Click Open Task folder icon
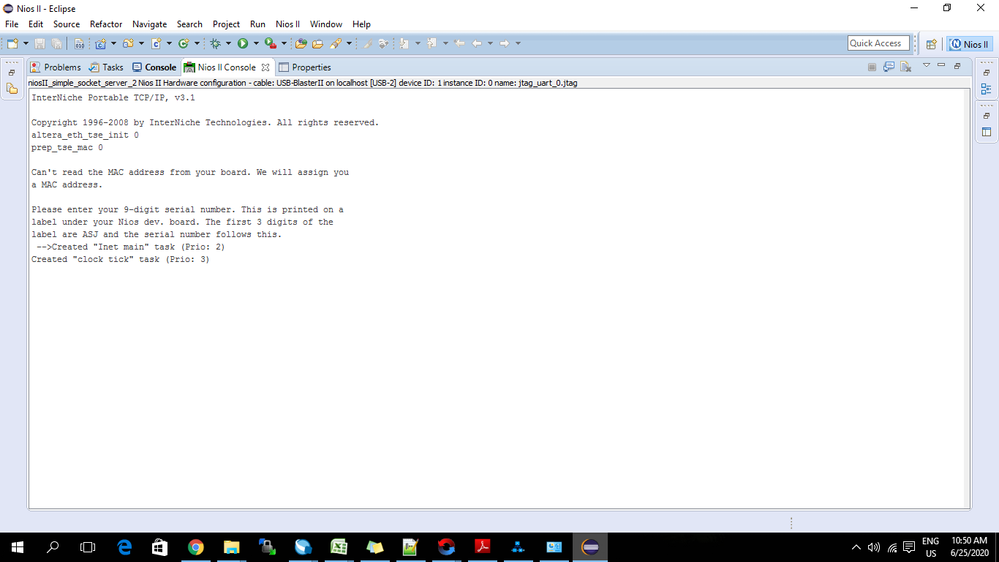Screen dimensions: 999x562 (317, 43)
